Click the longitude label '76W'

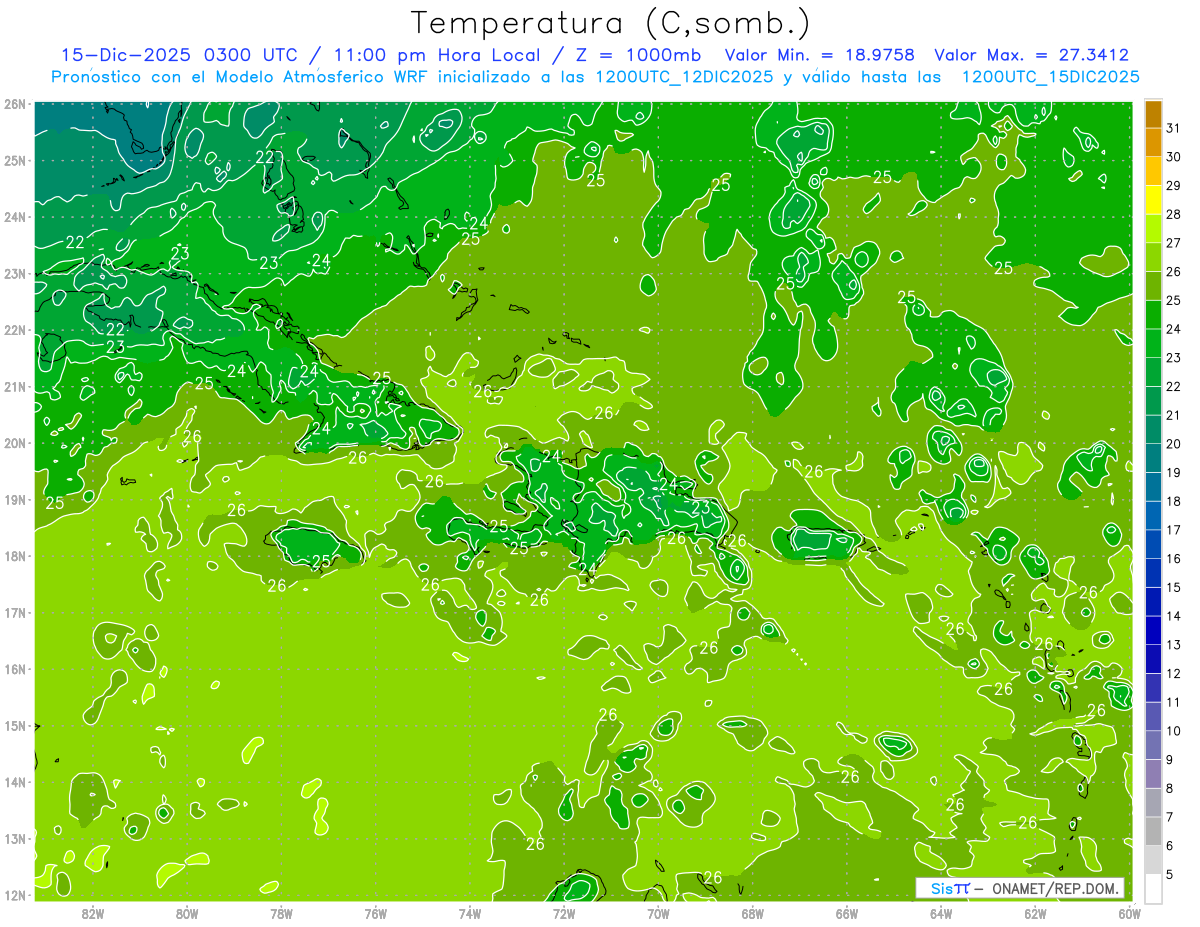[376, 913]
